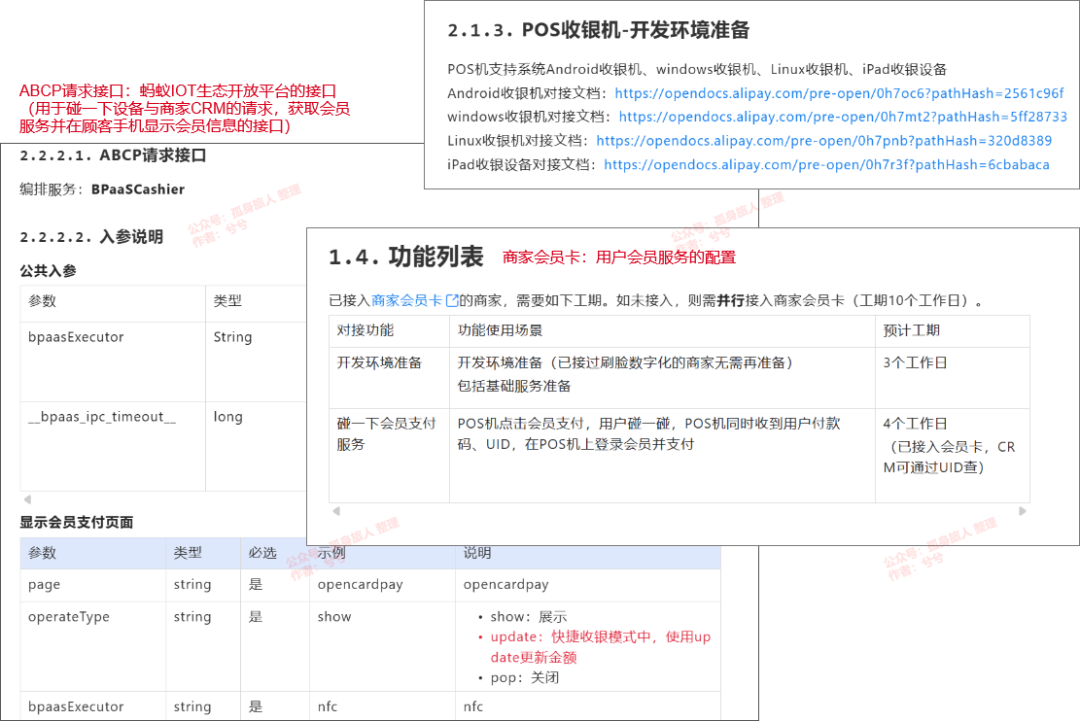Select heading 2.2.2.1. ABCP请求接口
Screen dimensions: 1080x721
(113, 155)
